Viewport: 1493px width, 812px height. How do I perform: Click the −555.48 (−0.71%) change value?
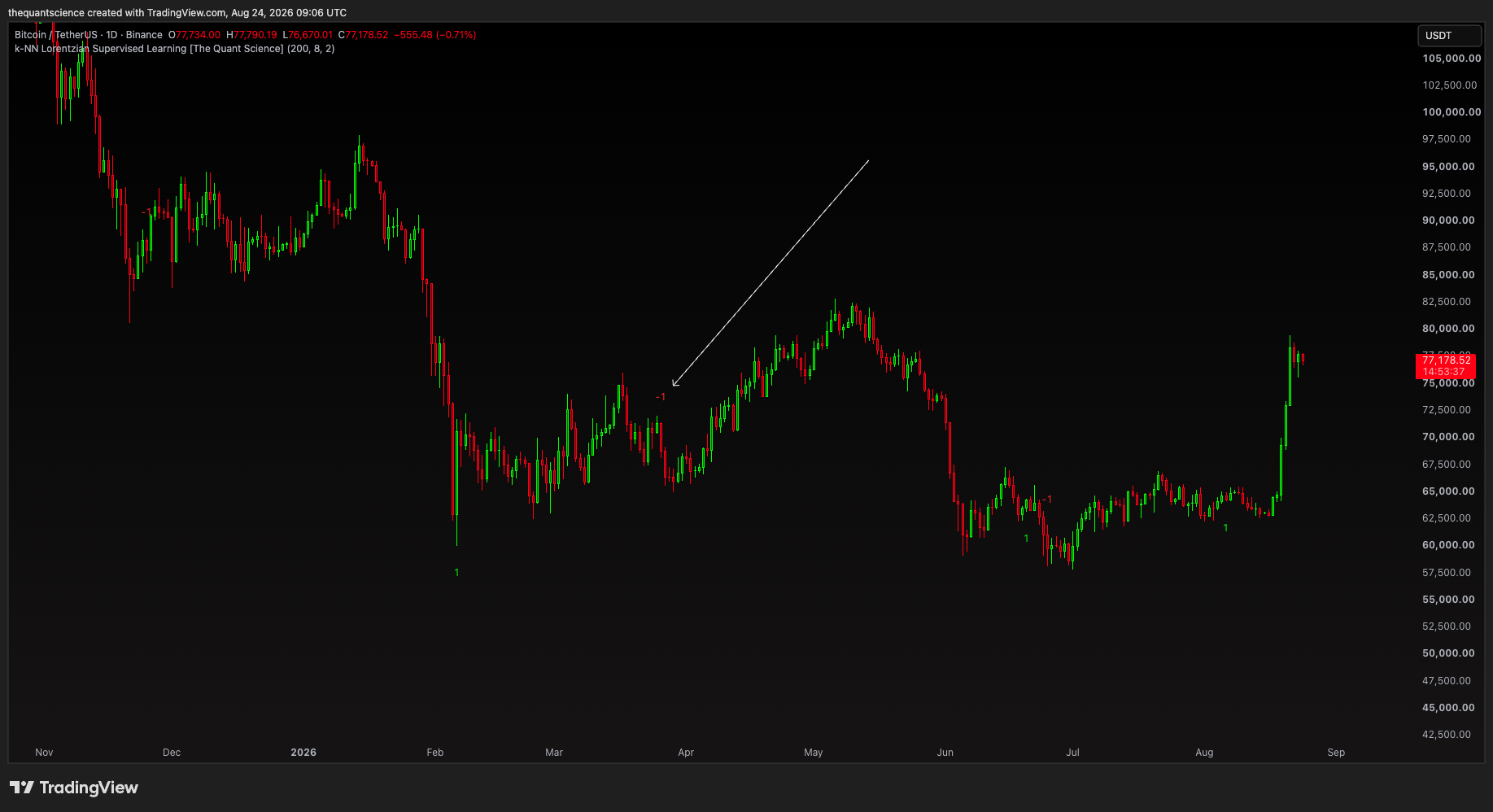[x=435, y=35]
